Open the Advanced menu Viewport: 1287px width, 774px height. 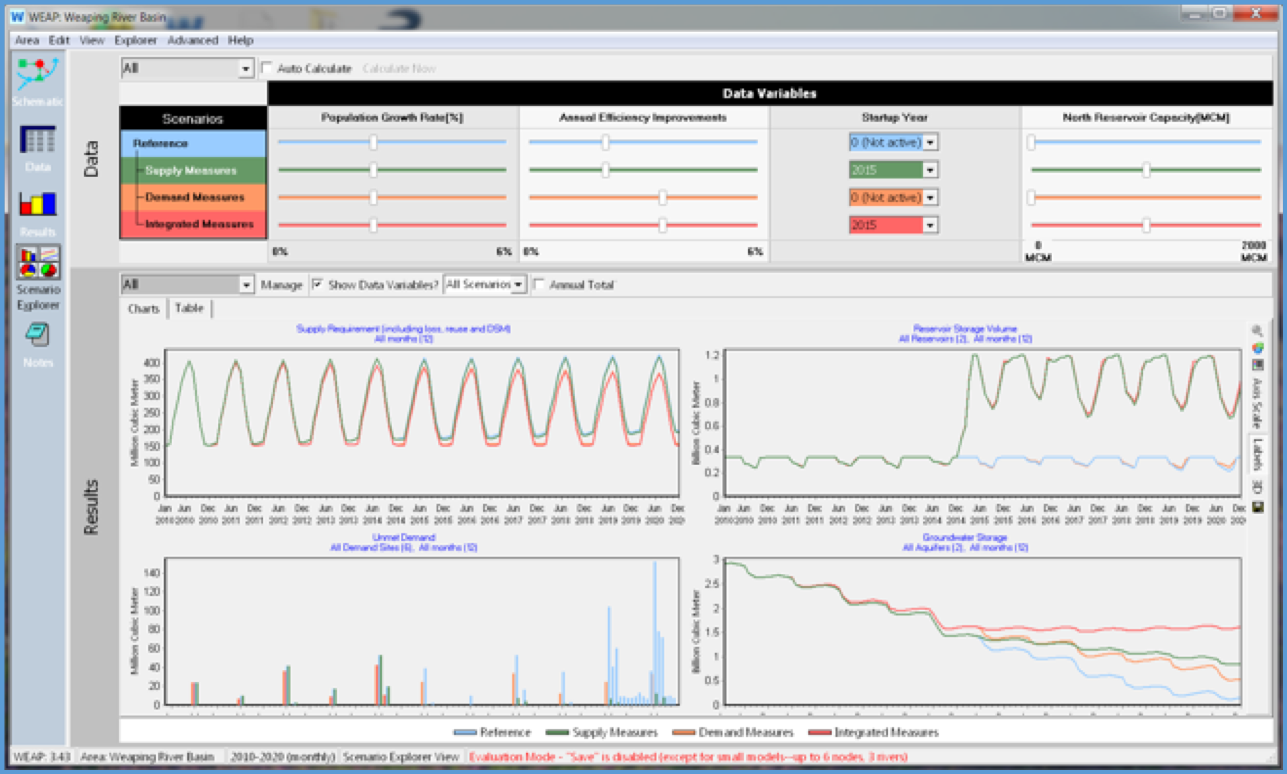coord(192,40)
